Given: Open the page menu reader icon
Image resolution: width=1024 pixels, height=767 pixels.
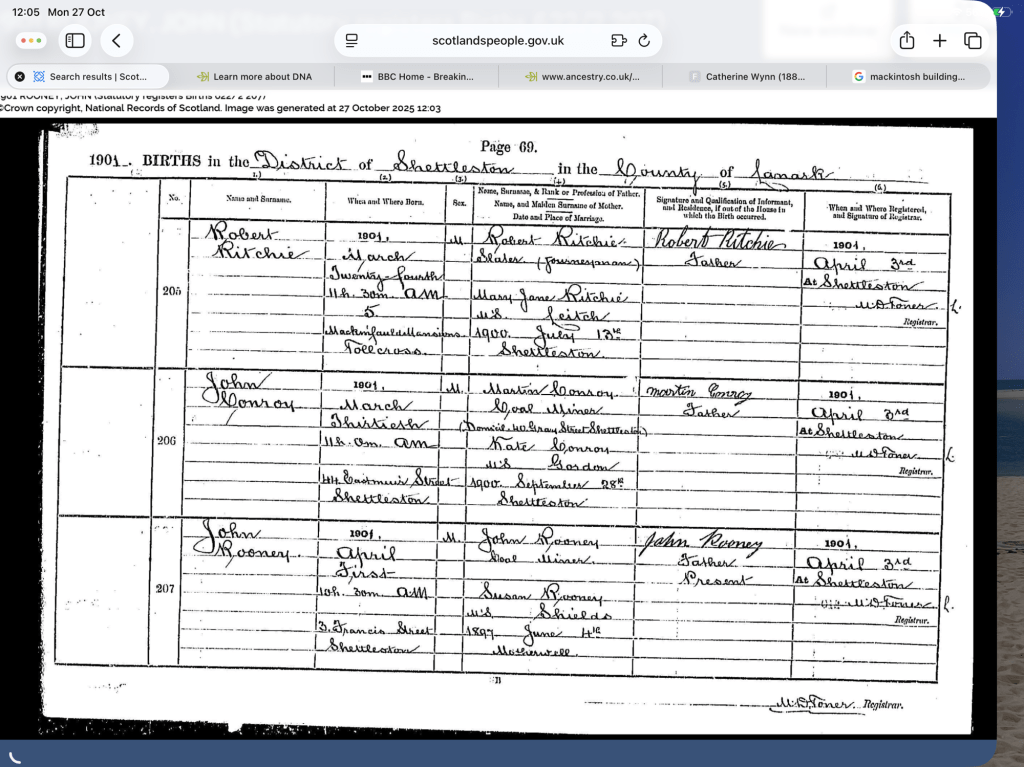Looking at the screenshot, I should tap(352, 41).
